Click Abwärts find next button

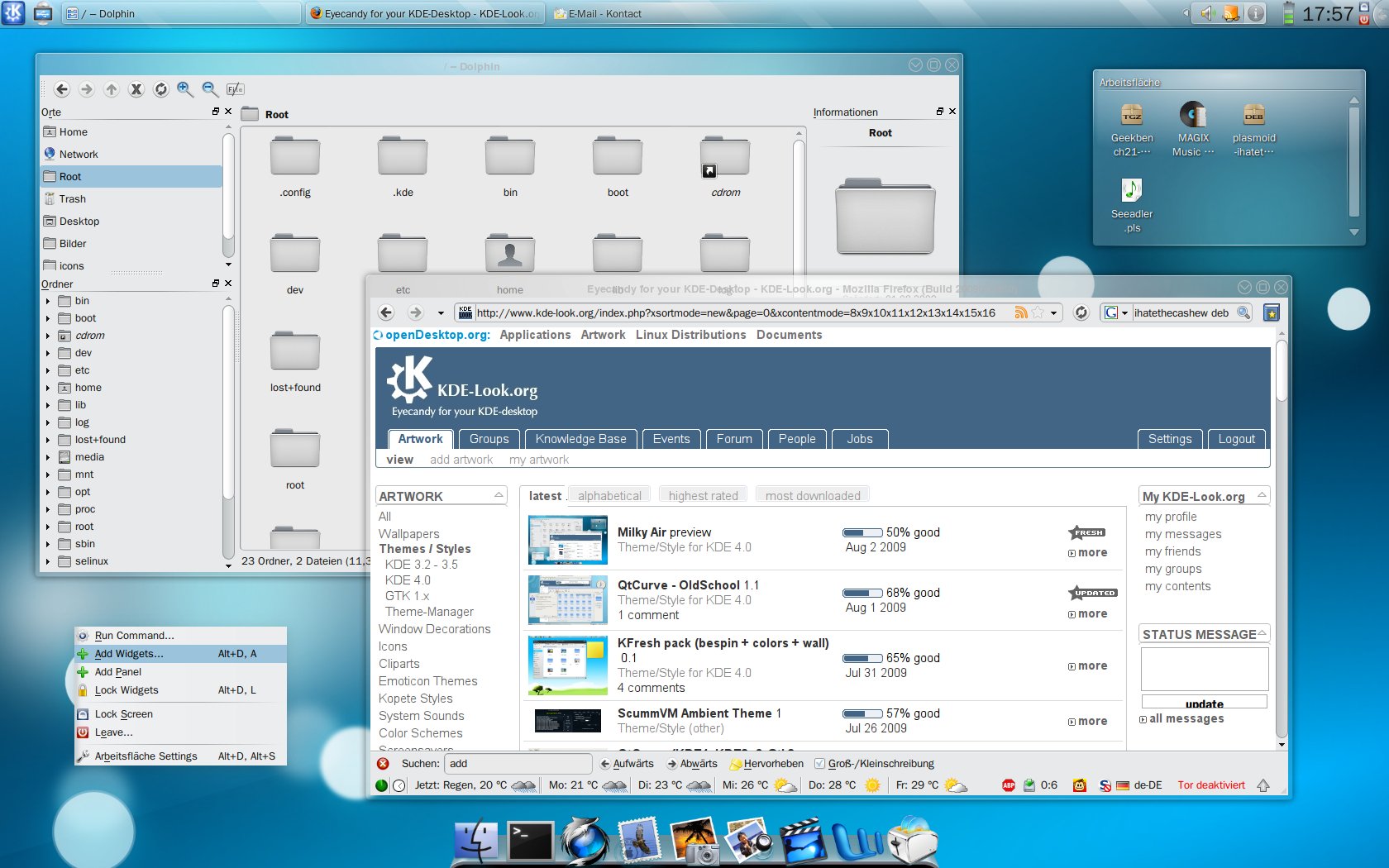(692, 764)
